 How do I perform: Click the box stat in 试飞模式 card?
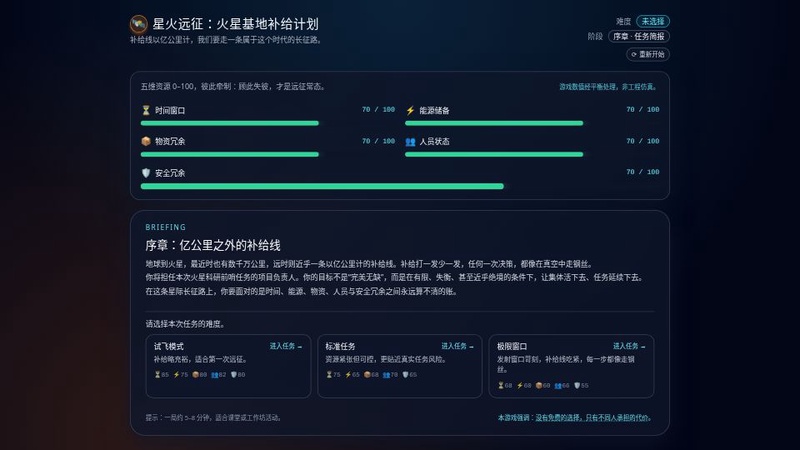point(199,374)
